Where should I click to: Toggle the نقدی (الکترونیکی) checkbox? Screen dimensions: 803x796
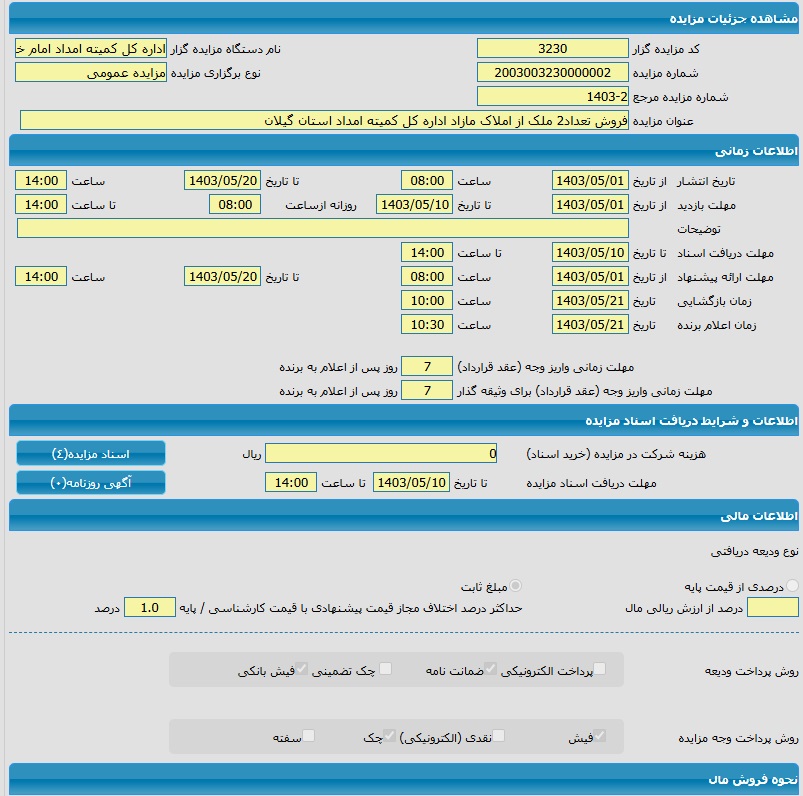498,736
